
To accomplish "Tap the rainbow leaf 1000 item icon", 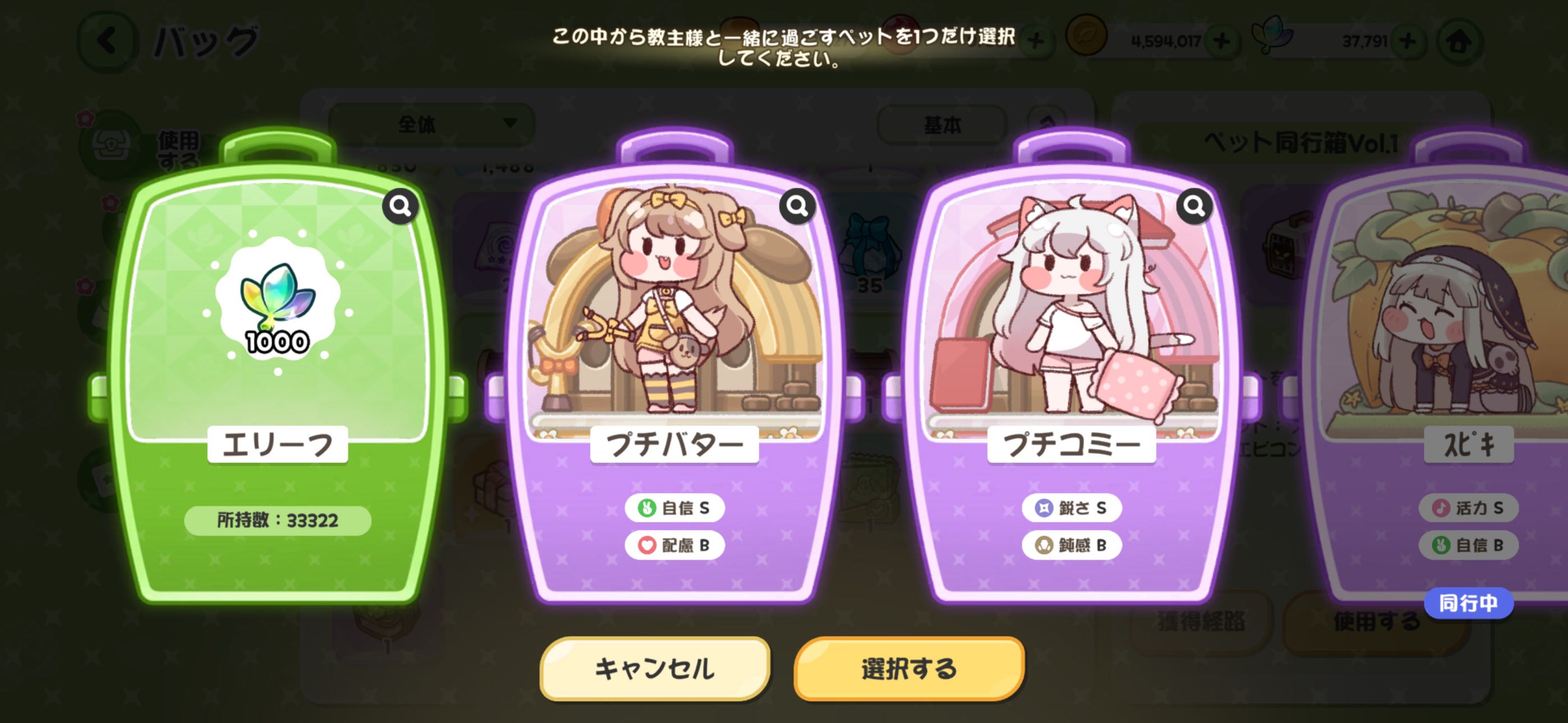I will 278,303.
